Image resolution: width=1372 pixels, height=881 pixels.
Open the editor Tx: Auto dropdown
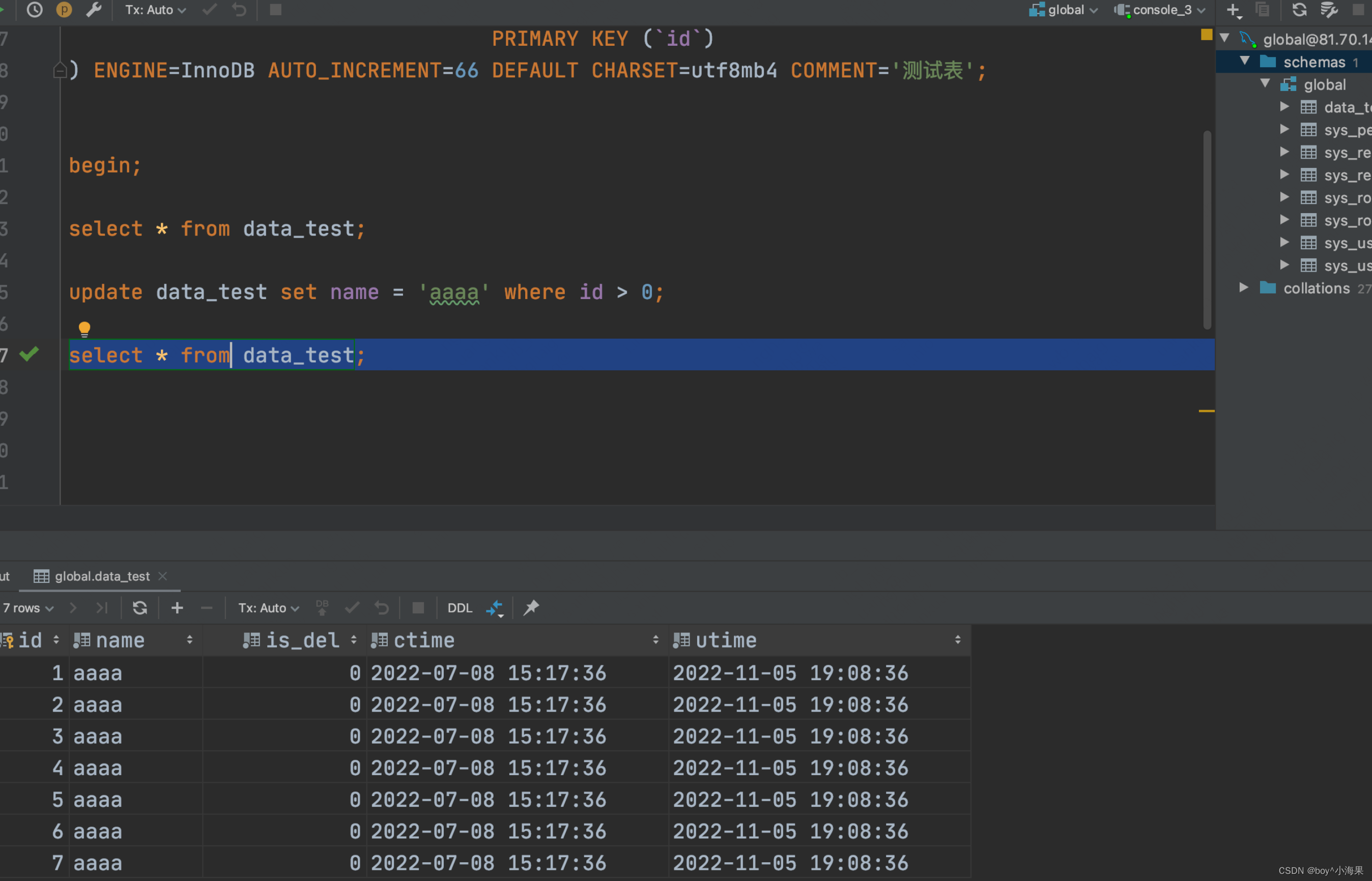[x=155, y=10]
